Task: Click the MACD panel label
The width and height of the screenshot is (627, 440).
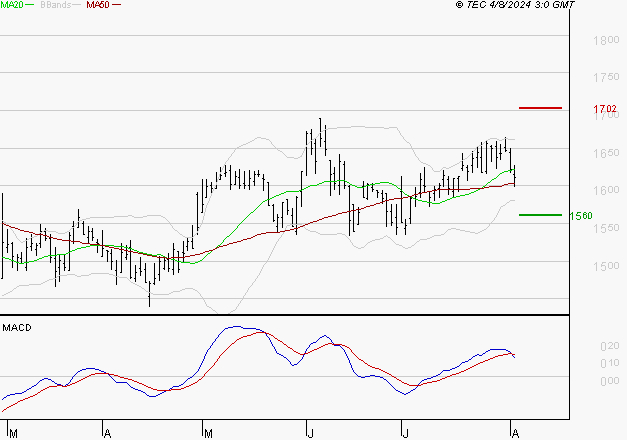Action: 17,328
